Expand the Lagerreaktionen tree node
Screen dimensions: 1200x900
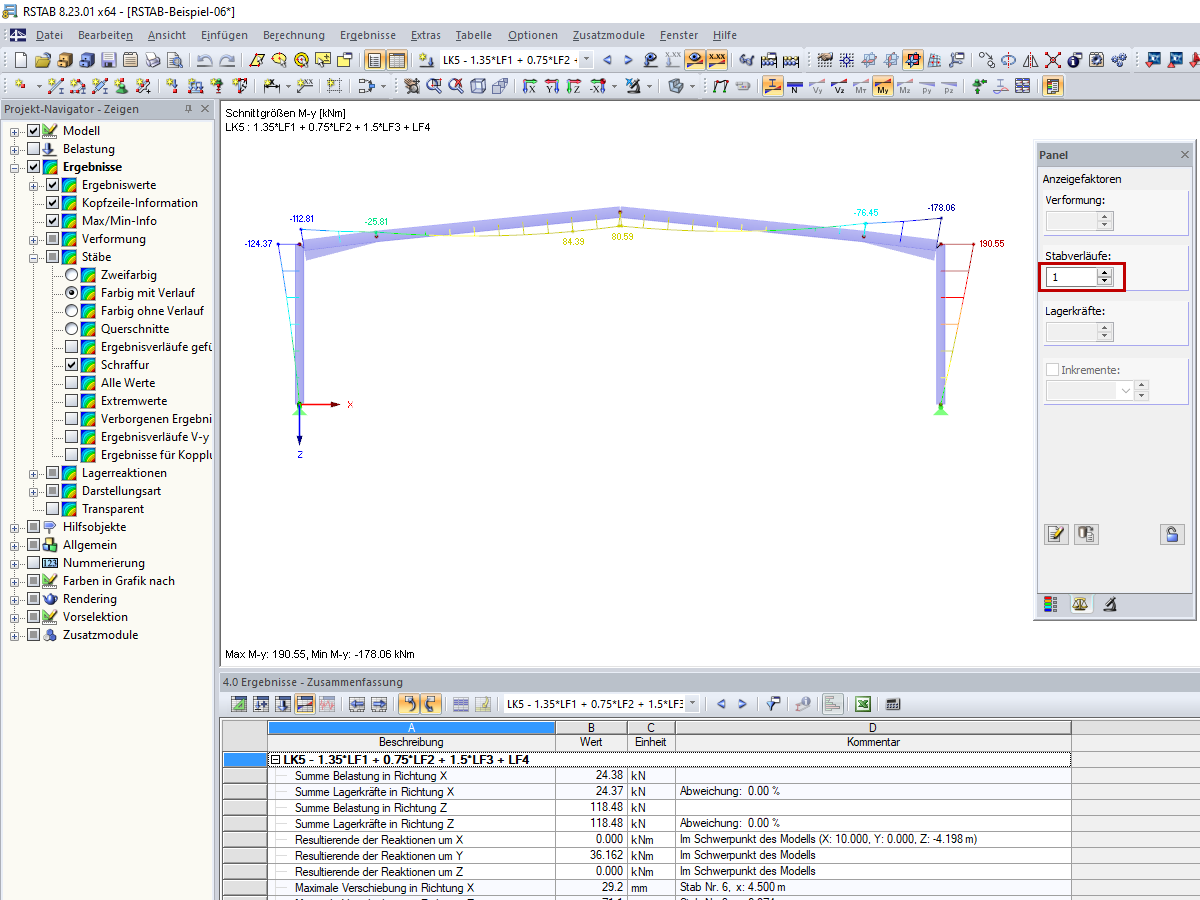(34, 473)
